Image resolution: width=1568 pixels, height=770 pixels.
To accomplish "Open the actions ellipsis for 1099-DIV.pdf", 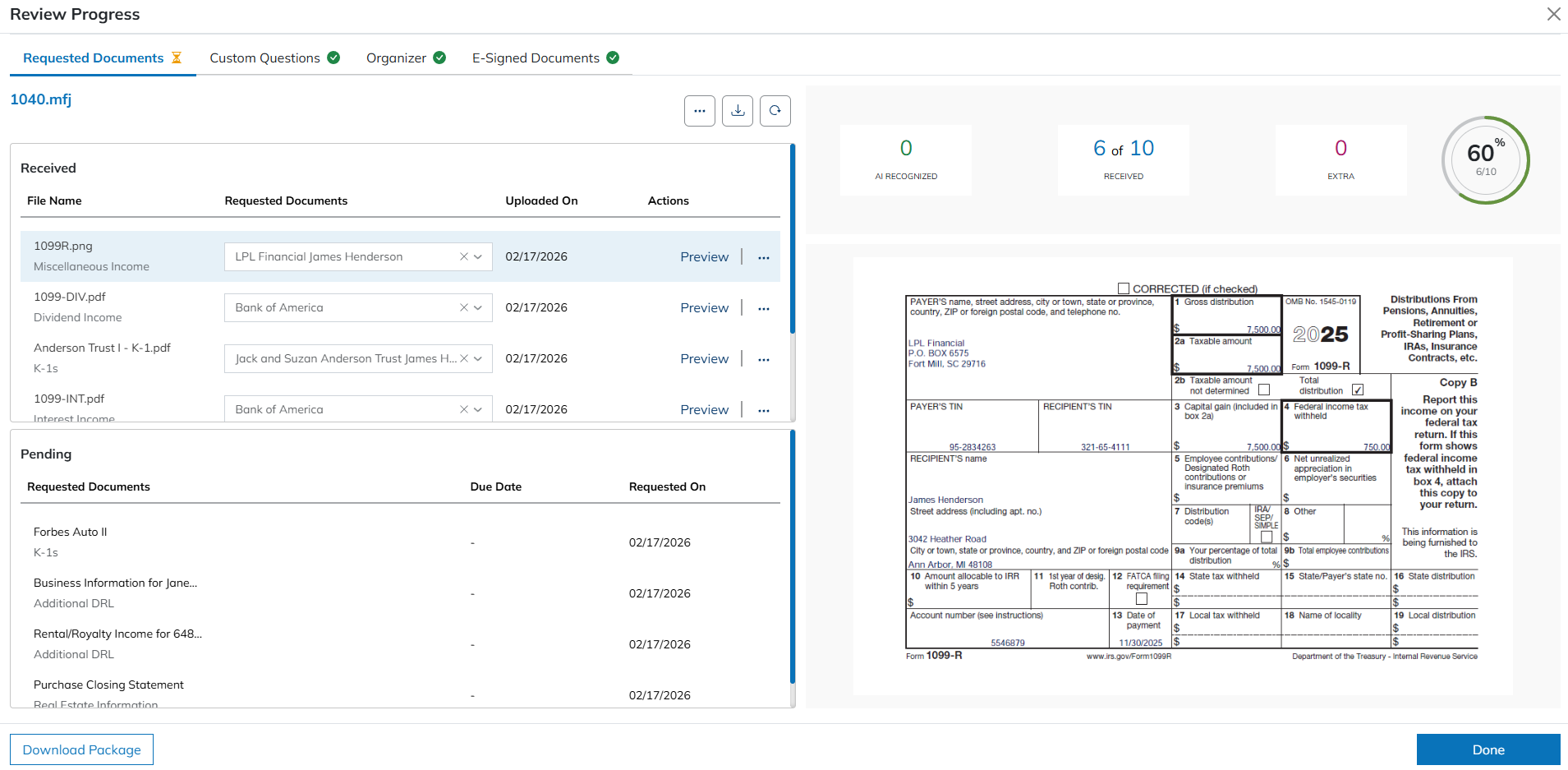I will tap(764, 308).
